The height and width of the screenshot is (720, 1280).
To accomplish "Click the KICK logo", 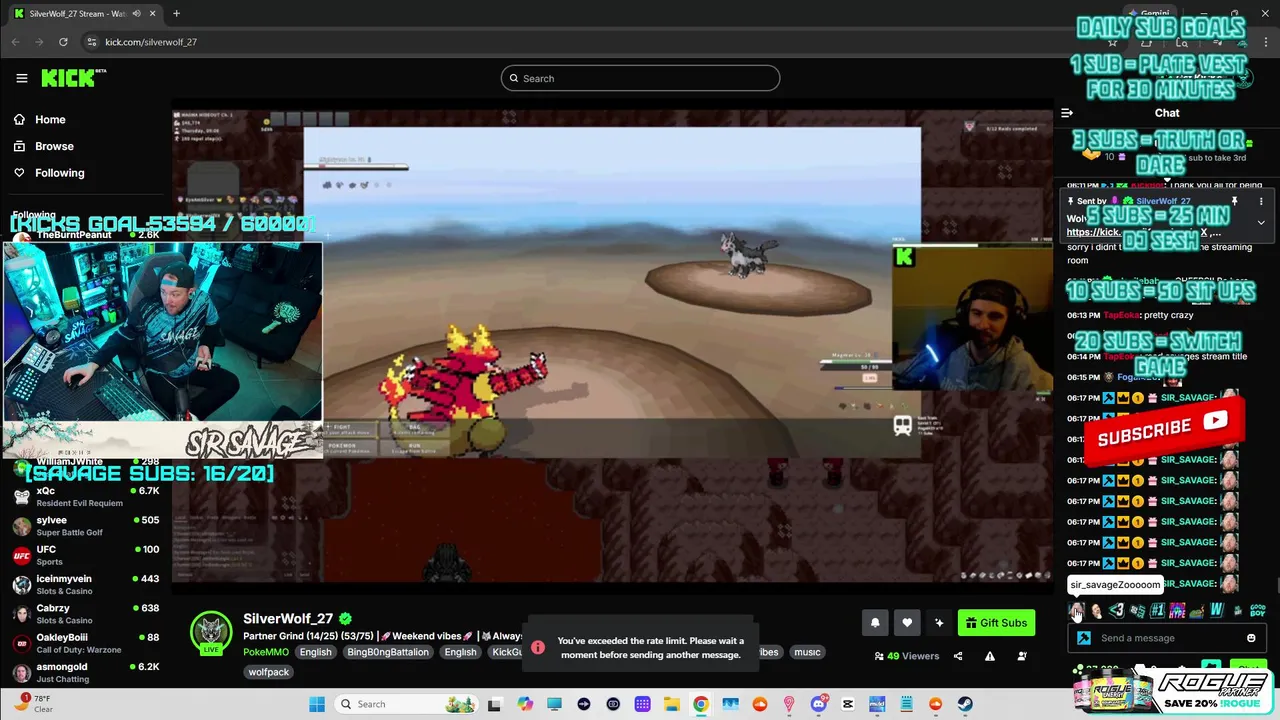I will (73, 78).
